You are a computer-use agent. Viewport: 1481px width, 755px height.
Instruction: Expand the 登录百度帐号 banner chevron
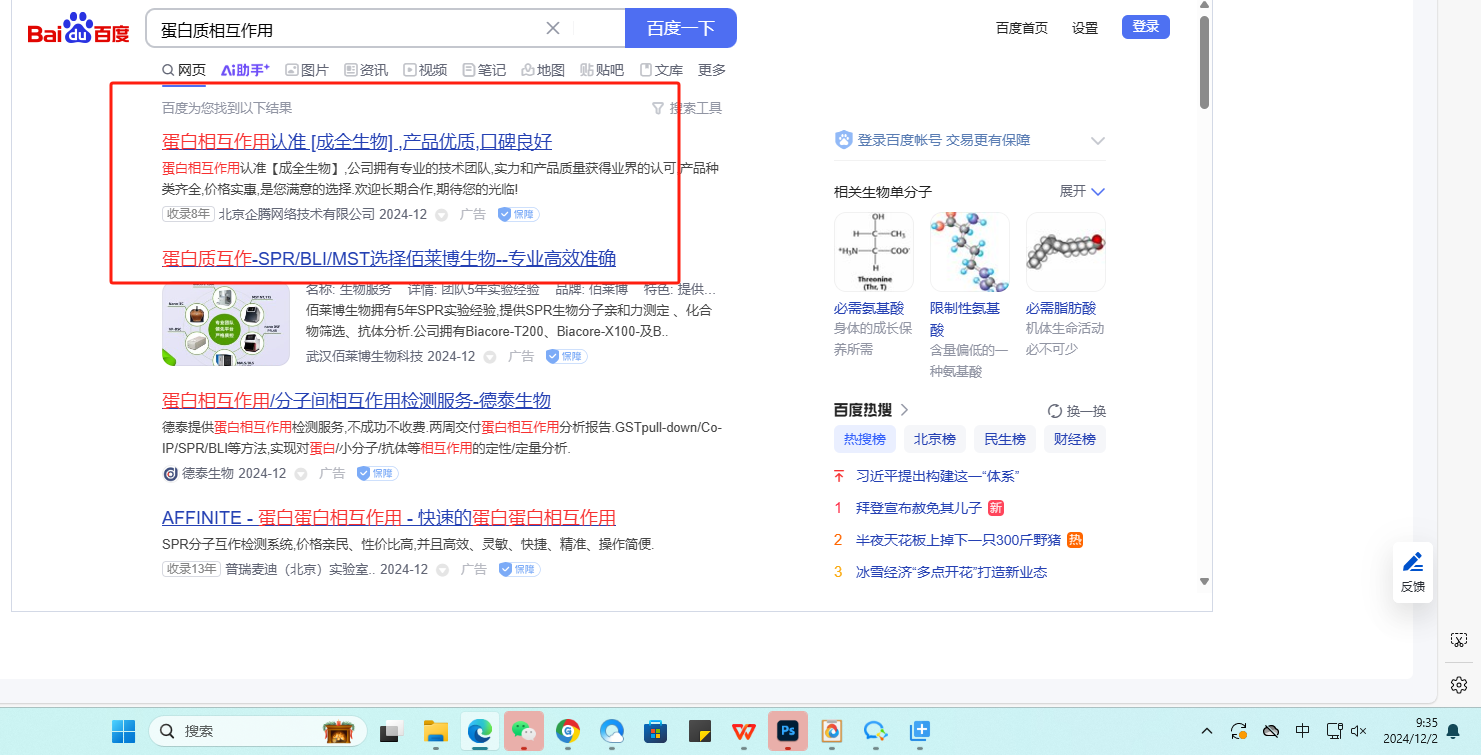1097,141
